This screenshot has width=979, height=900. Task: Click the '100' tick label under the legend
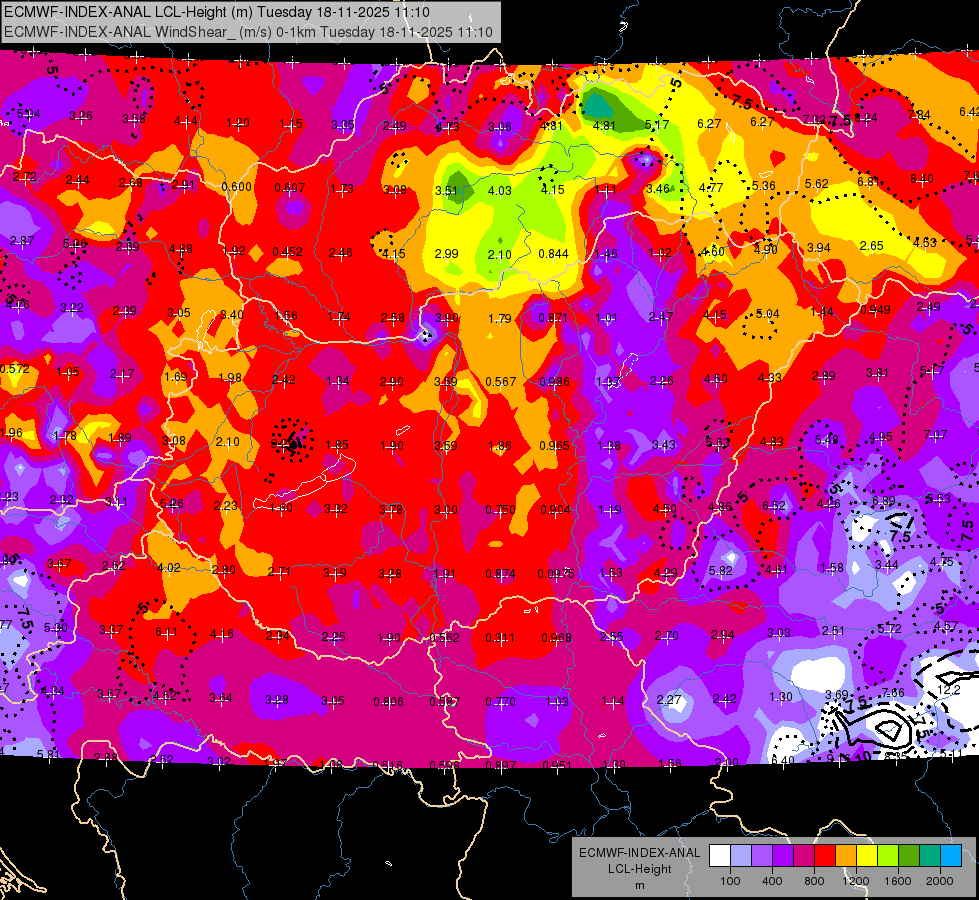(x=730, y=881)
